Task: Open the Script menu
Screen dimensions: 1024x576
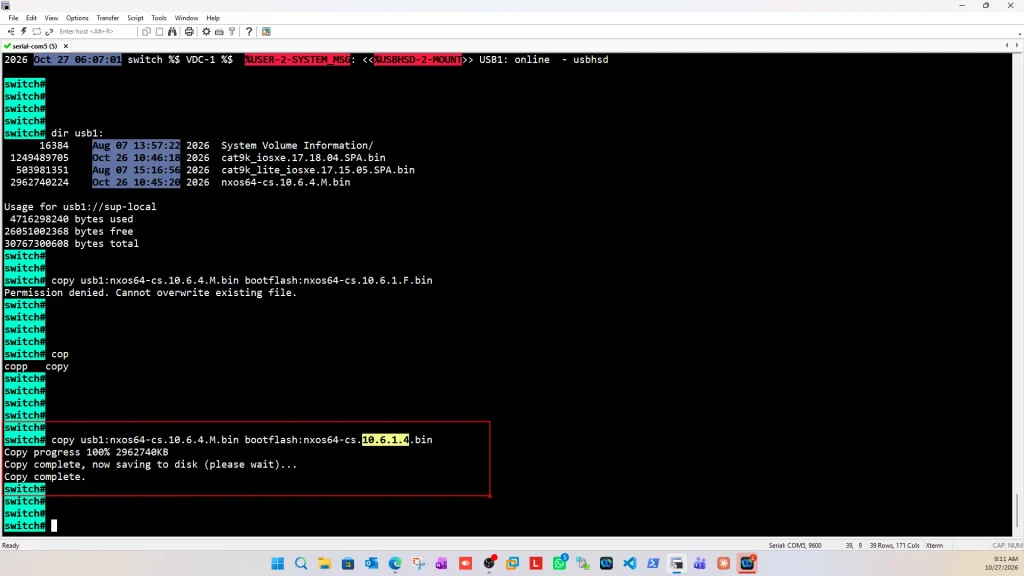Action: click(135, 18)
